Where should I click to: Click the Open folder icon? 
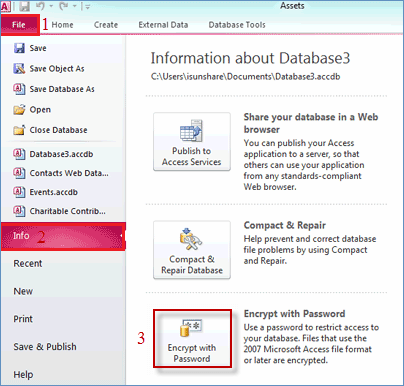pos(19,109)
